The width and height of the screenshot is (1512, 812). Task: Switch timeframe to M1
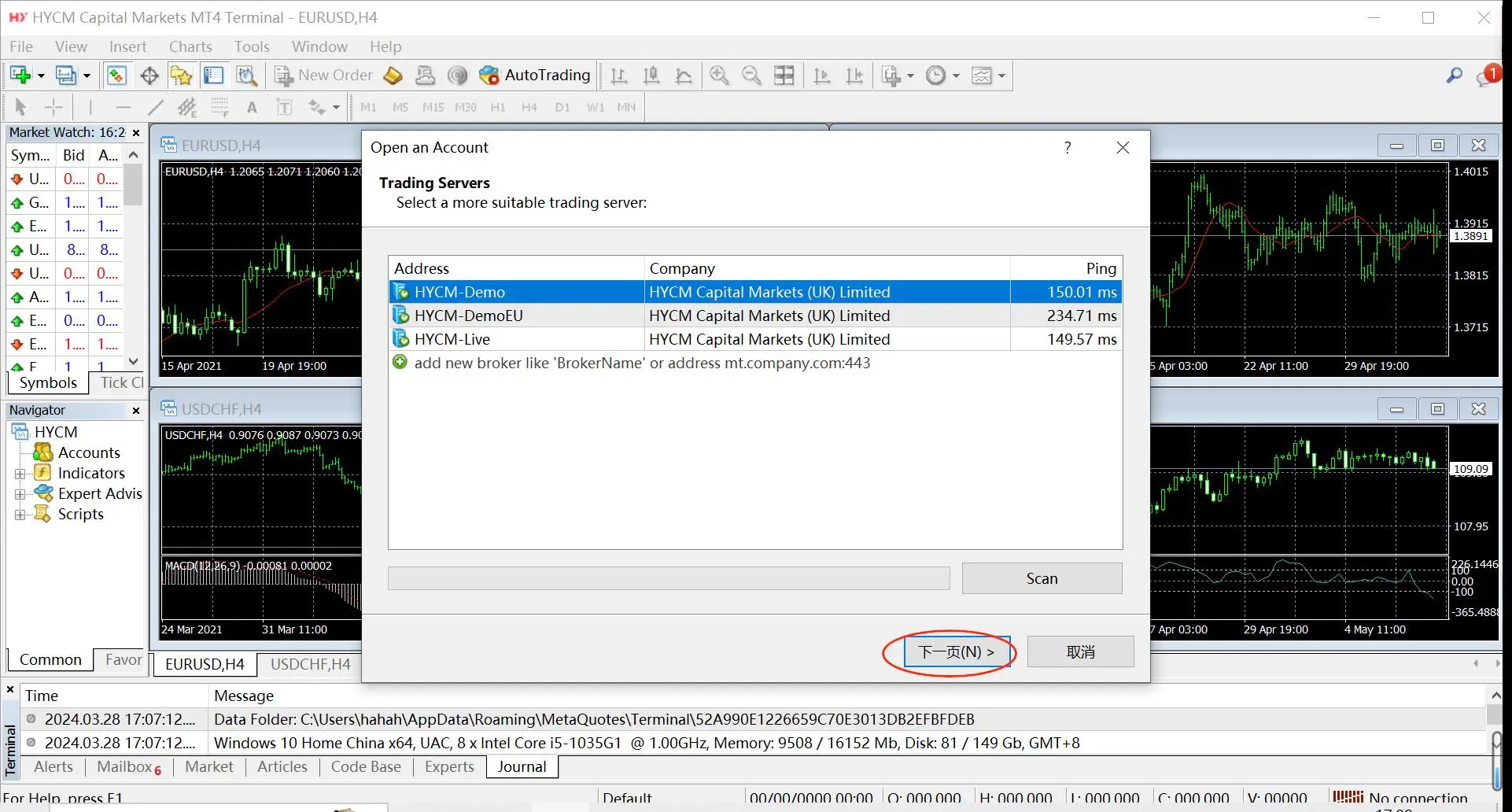pyautogui.click(x=368, y=107)
